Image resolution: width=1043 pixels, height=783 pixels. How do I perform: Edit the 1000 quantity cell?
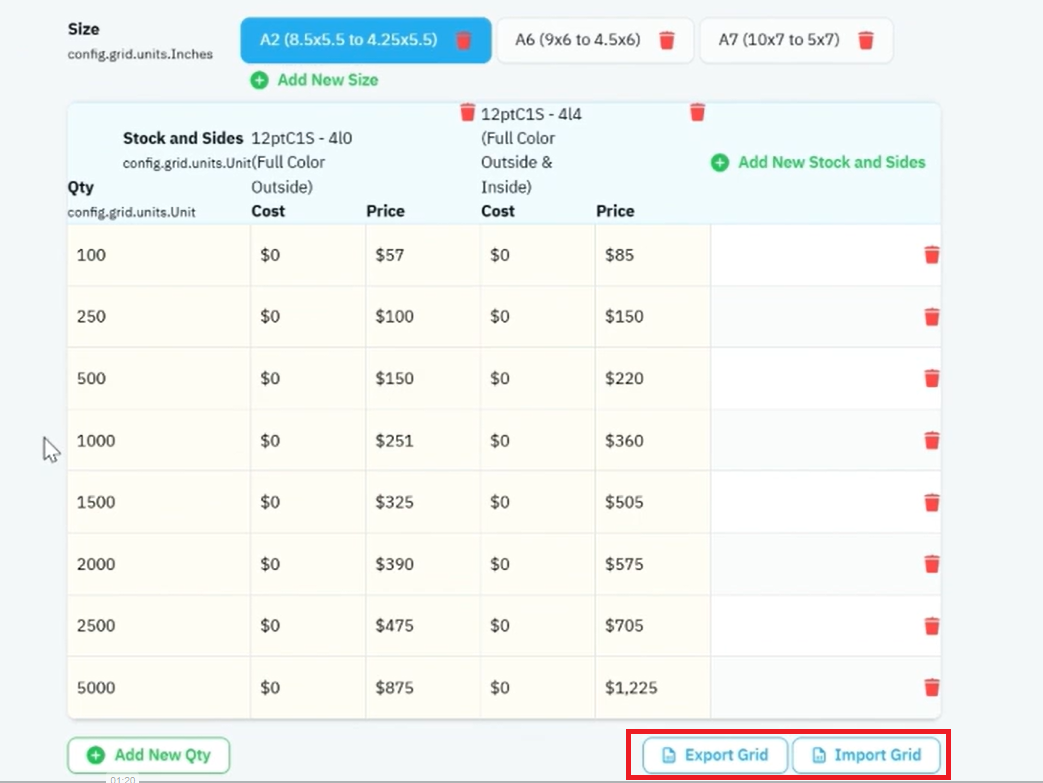coord(159,440)
